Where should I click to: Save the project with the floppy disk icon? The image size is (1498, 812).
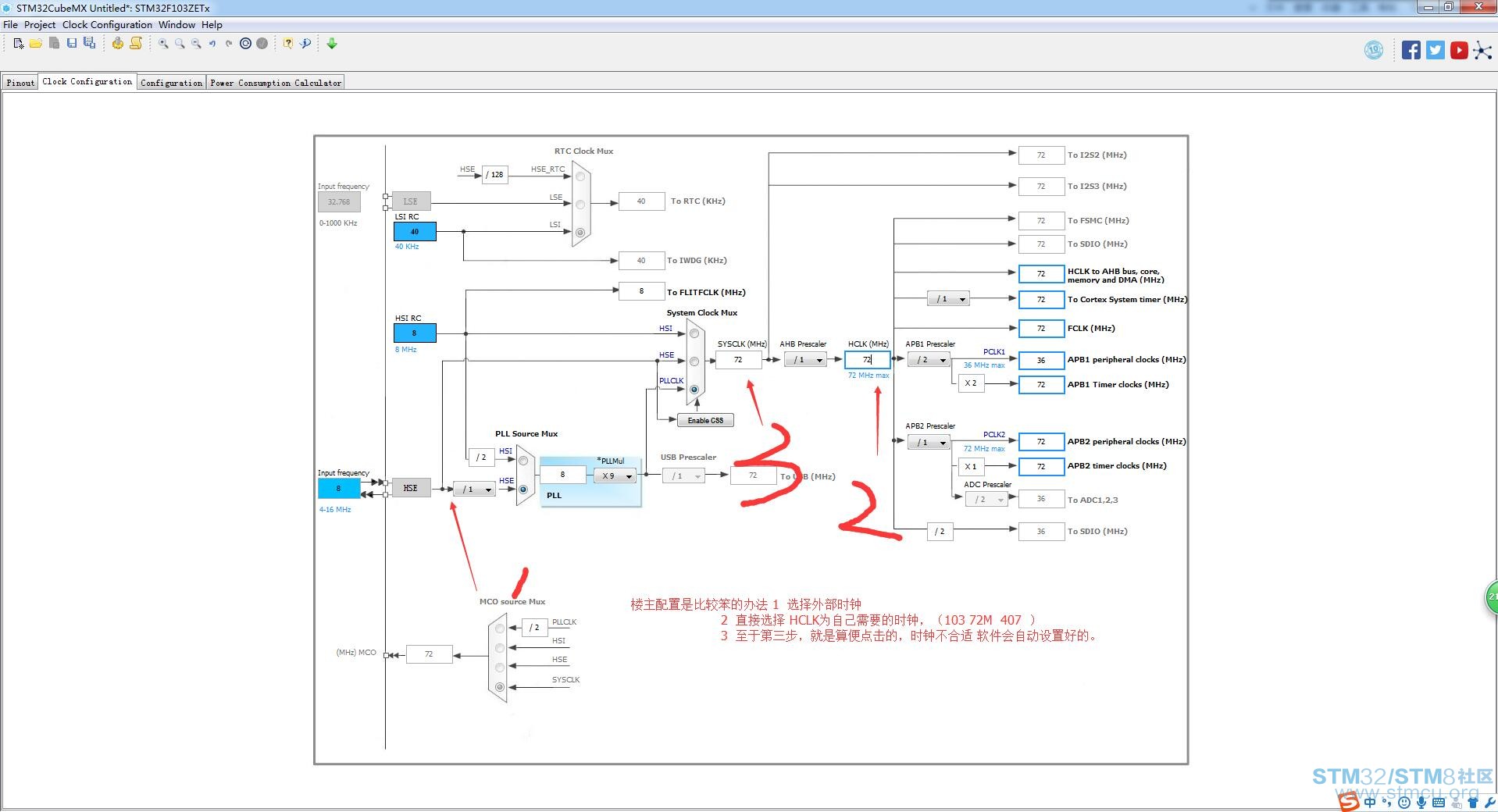[72, 44]
